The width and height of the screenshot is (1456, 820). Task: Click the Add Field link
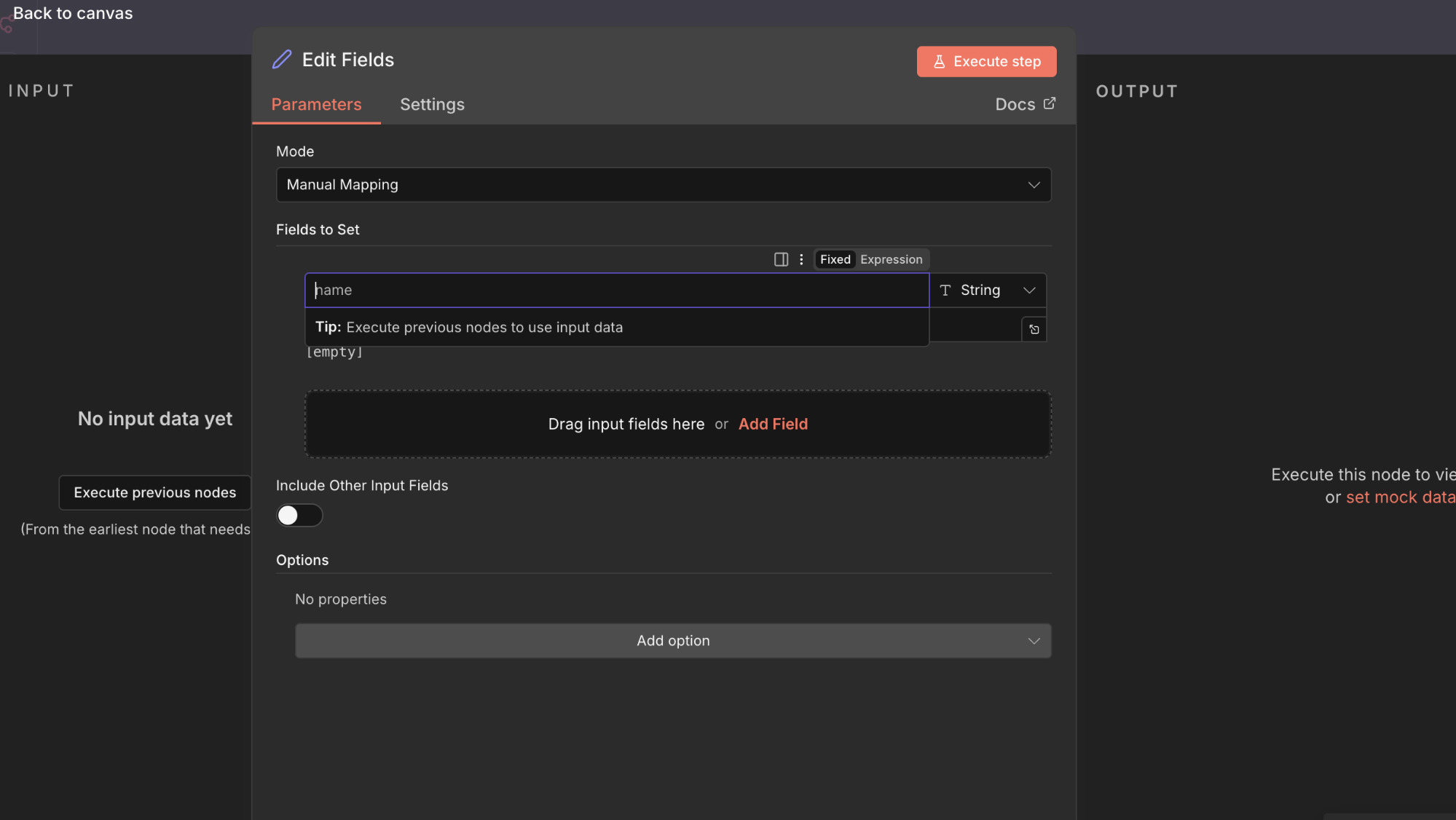point(773,425)
